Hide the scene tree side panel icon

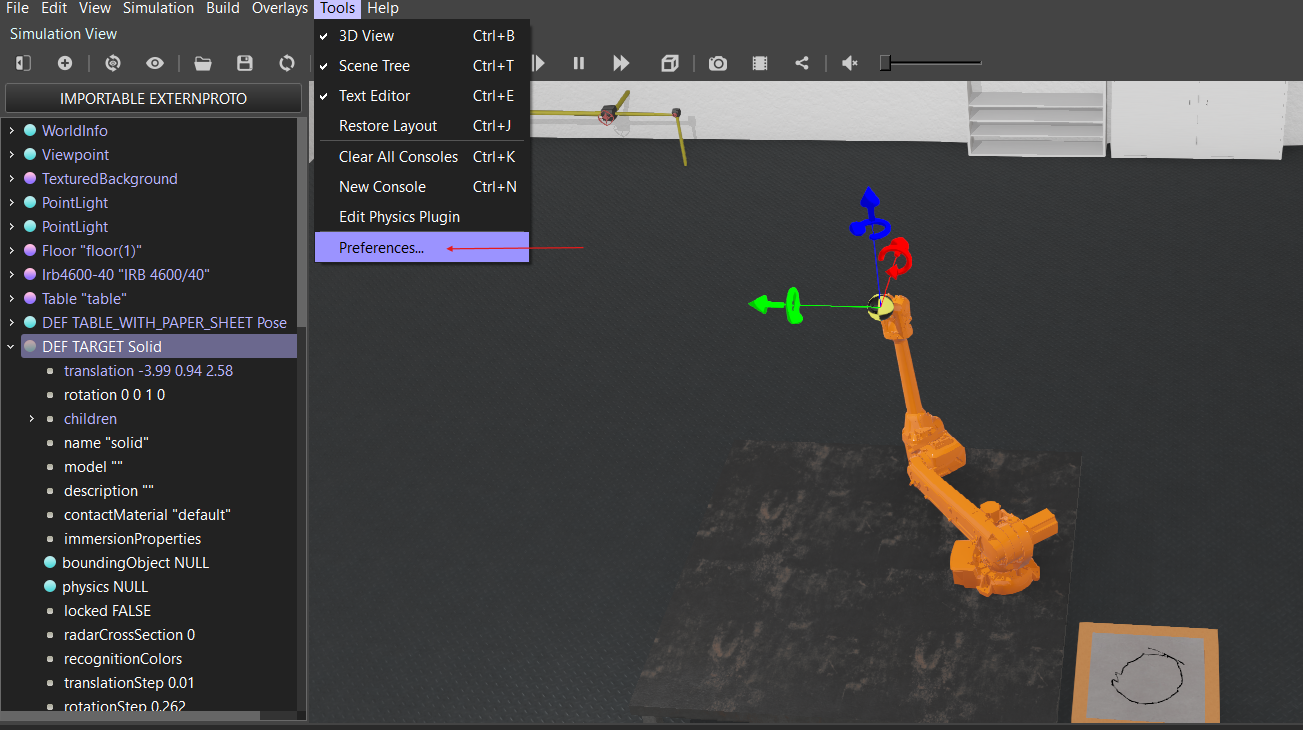coord(23,63)
